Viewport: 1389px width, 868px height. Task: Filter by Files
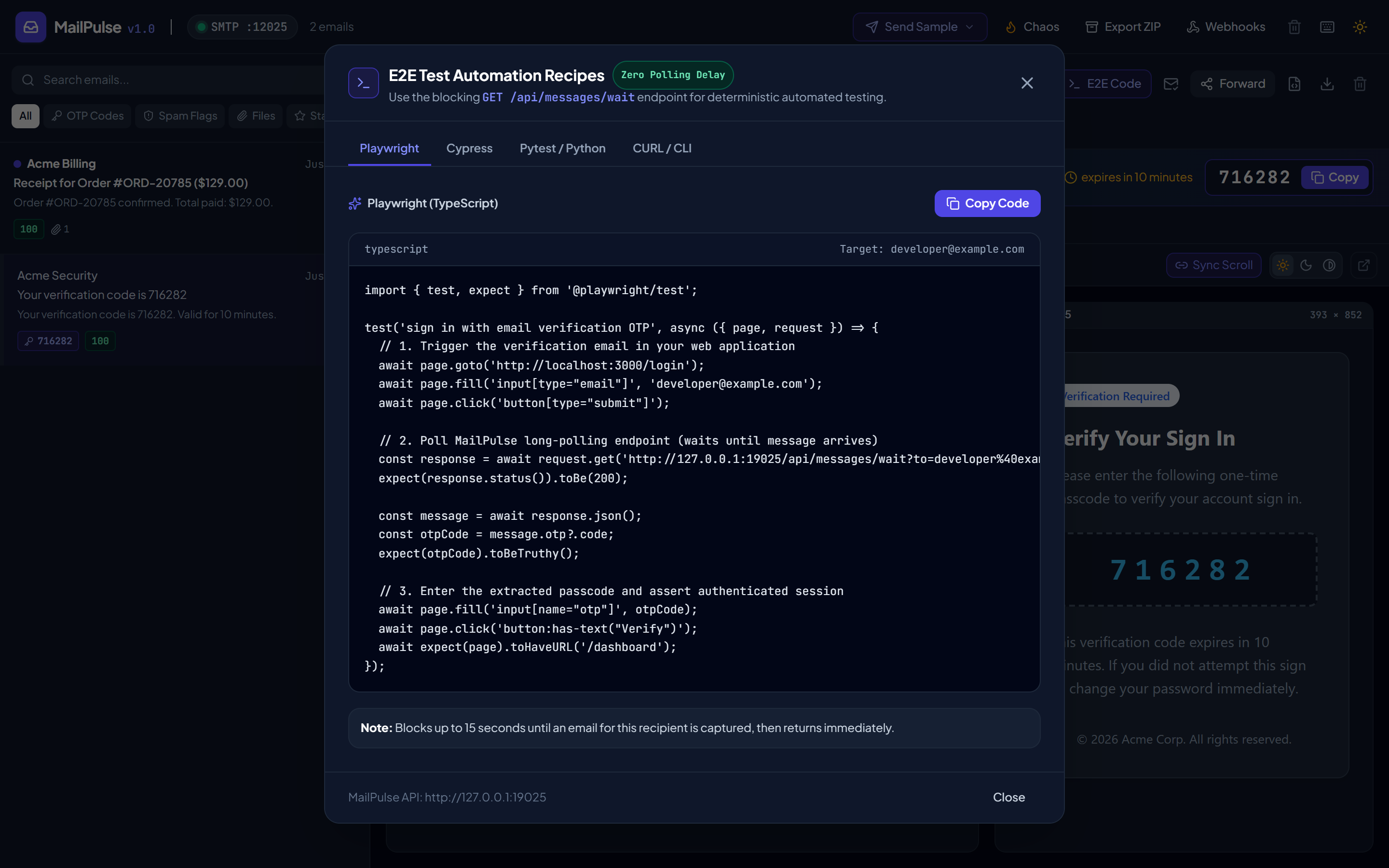click(x=256, y=116)
